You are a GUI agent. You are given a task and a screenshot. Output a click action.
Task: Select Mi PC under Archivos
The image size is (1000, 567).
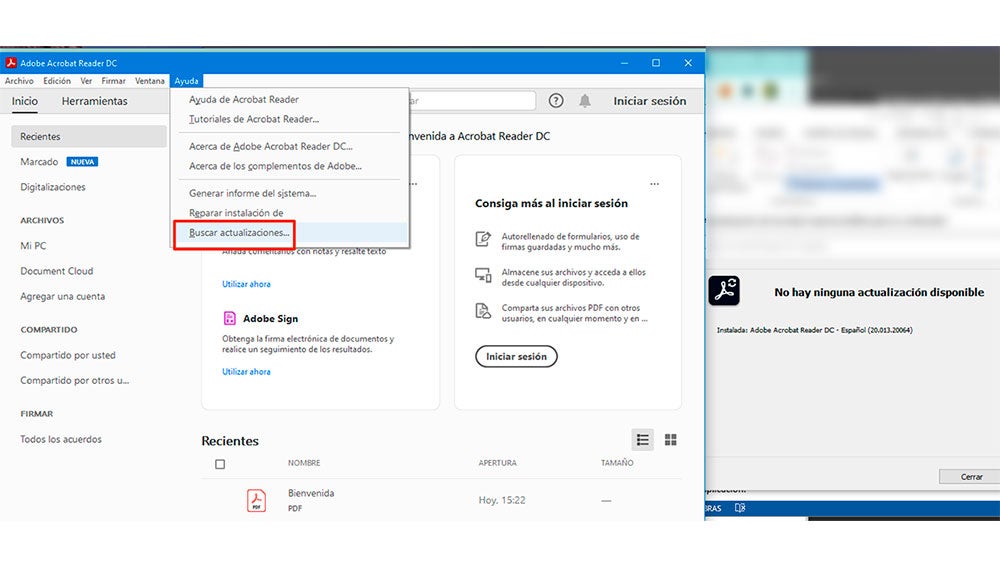pos(33,246)
